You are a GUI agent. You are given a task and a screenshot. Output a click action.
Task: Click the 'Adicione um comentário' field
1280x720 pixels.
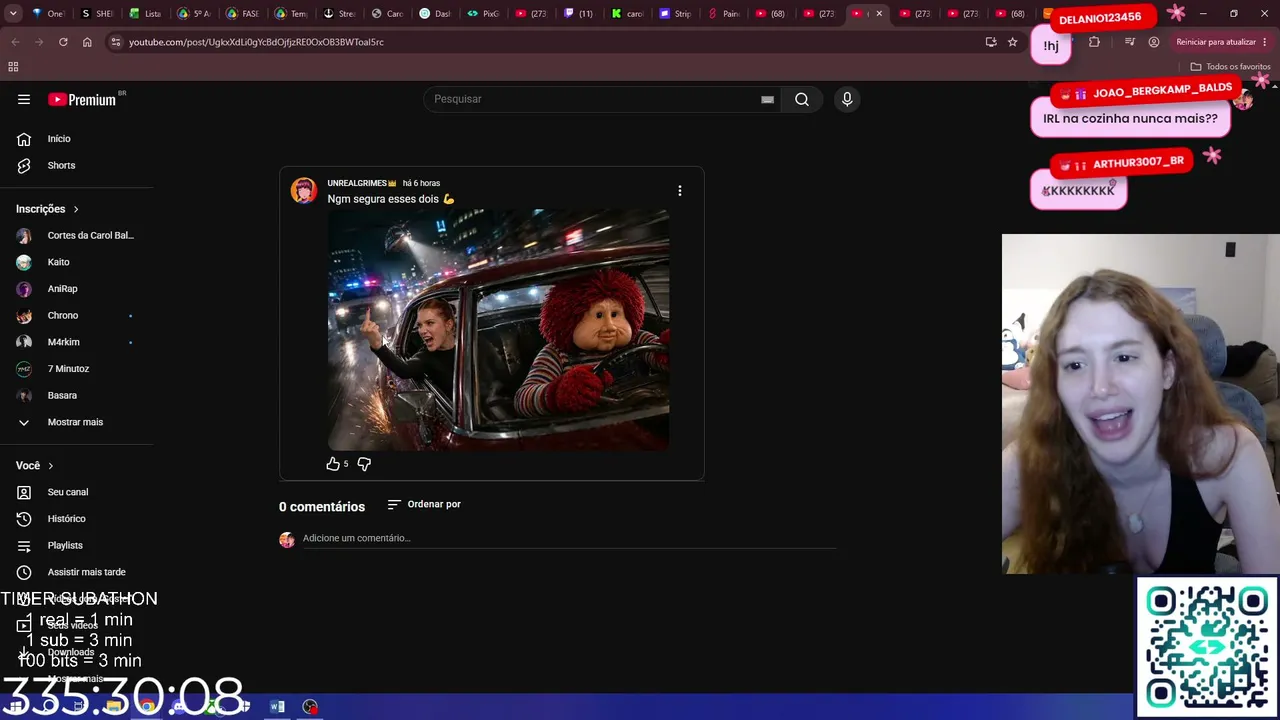coord(569,538)
